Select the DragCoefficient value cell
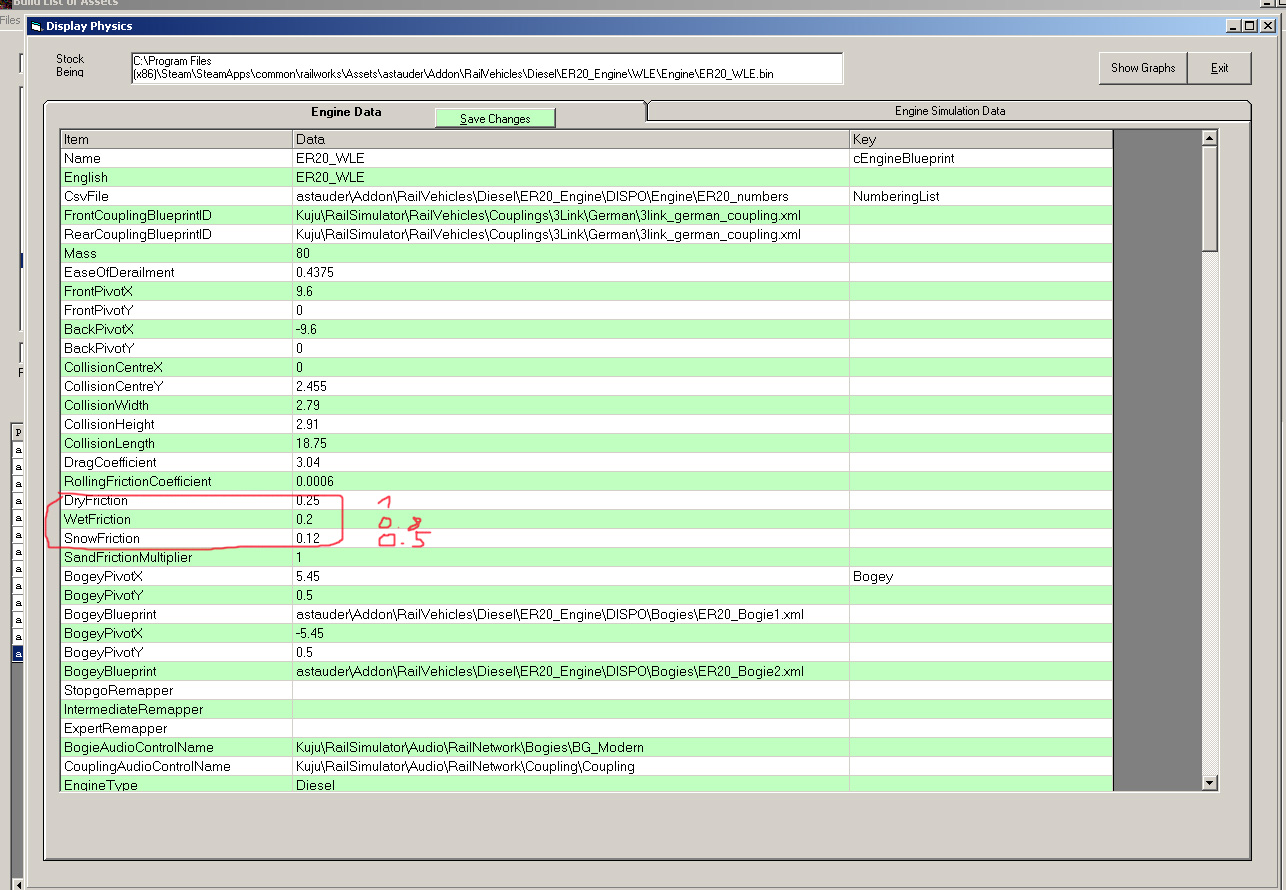 point(570,462)
